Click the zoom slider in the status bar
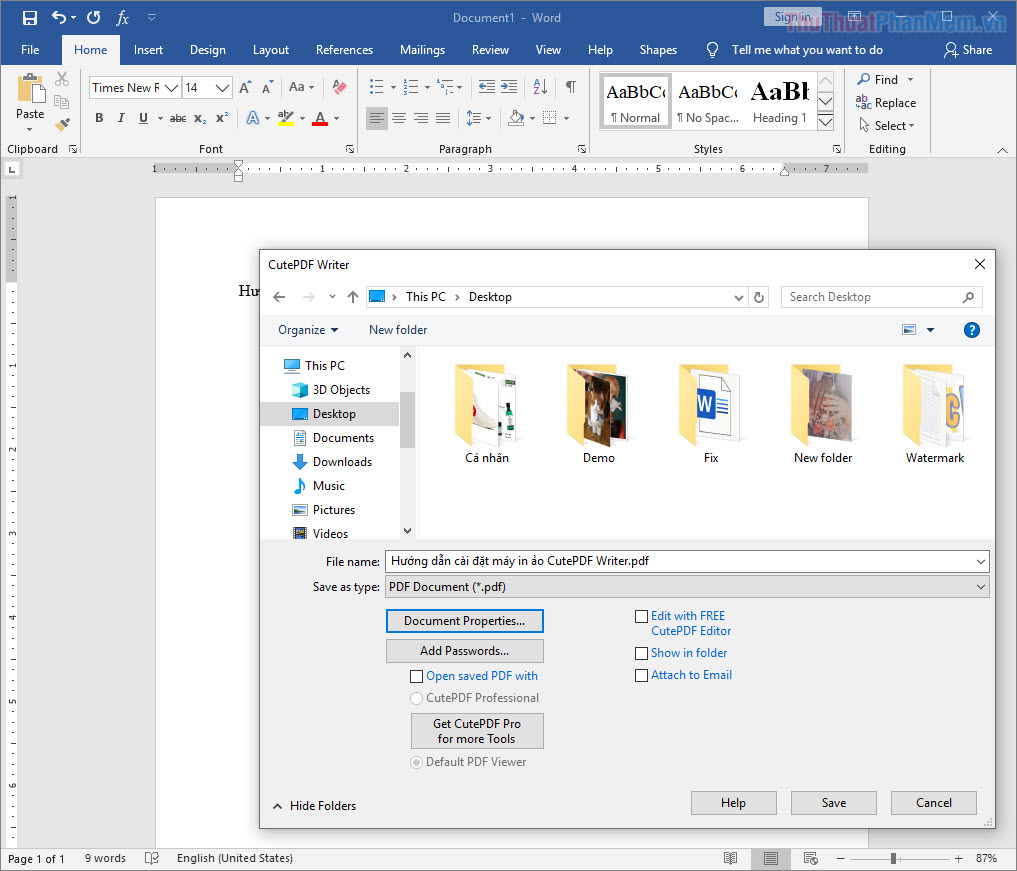The height and width of the screenshot is (871, 1017). click(x=894, y=858)
